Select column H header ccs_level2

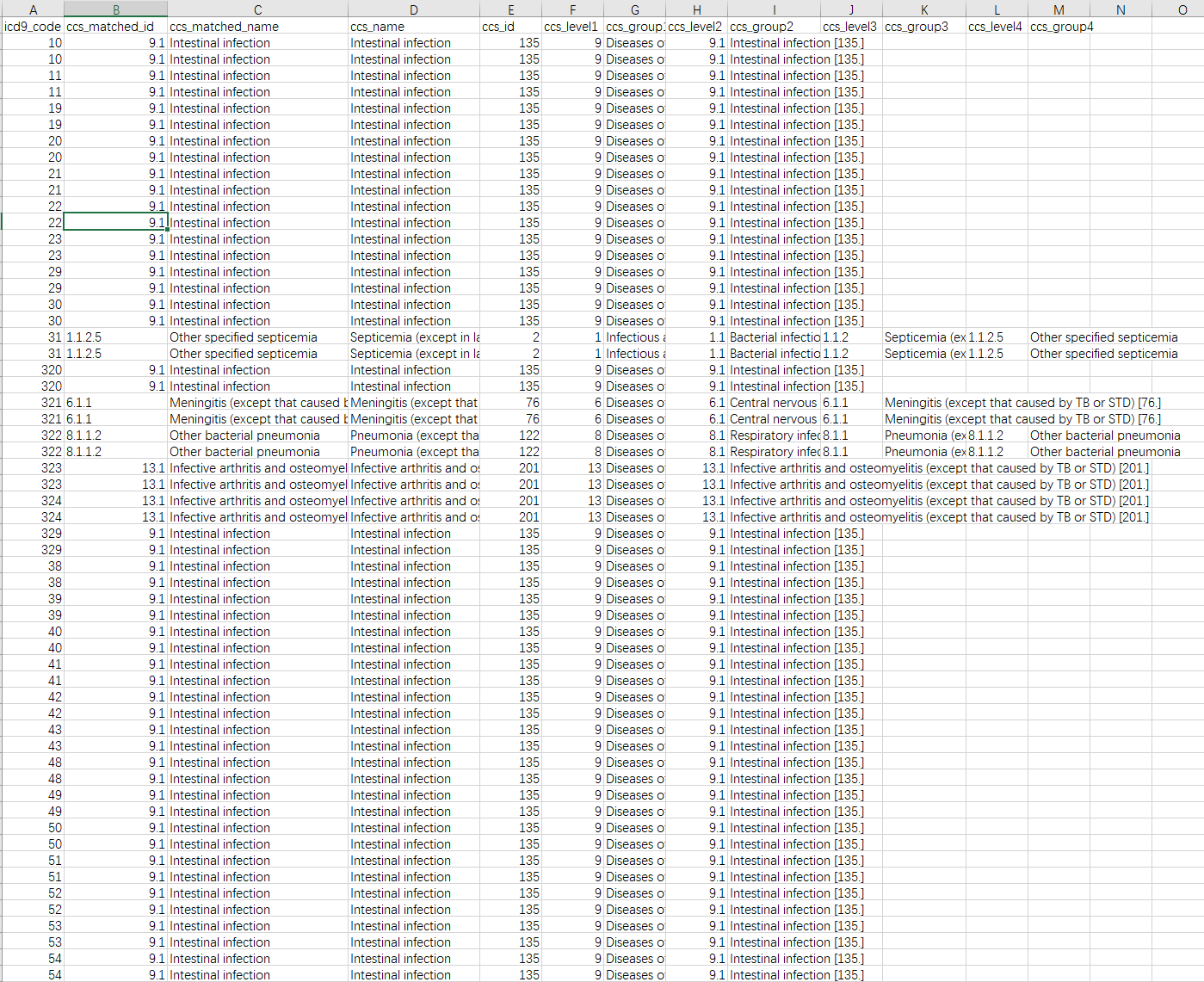coord(696,9)
